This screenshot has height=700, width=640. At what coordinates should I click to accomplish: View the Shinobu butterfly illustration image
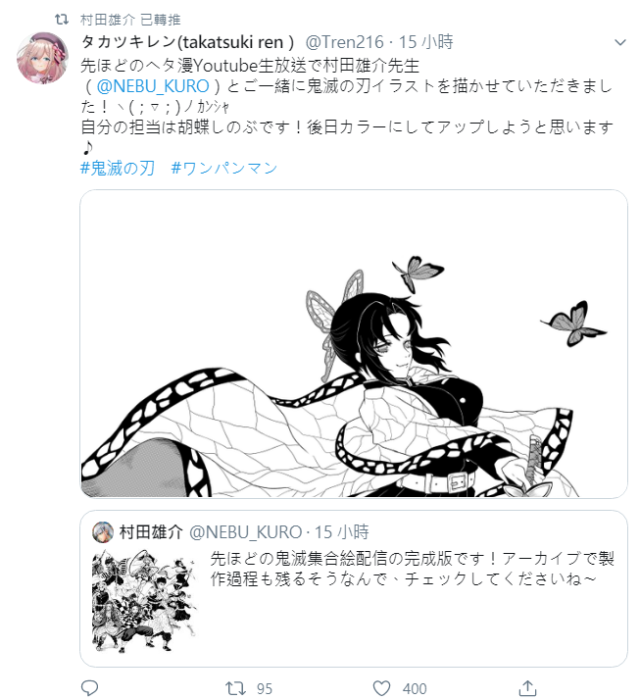coord(353,343)
